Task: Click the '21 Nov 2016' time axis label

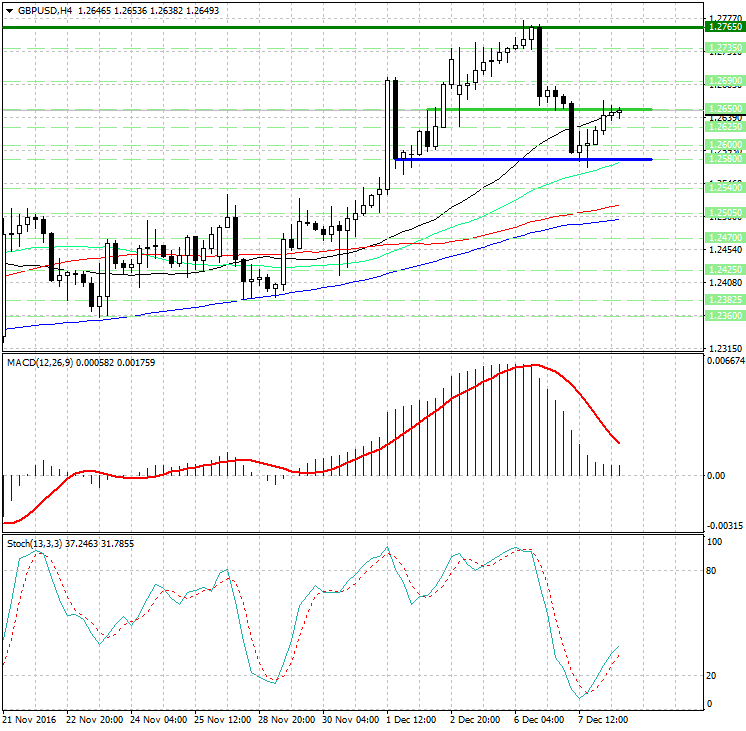Action: [x=30, y=719]
